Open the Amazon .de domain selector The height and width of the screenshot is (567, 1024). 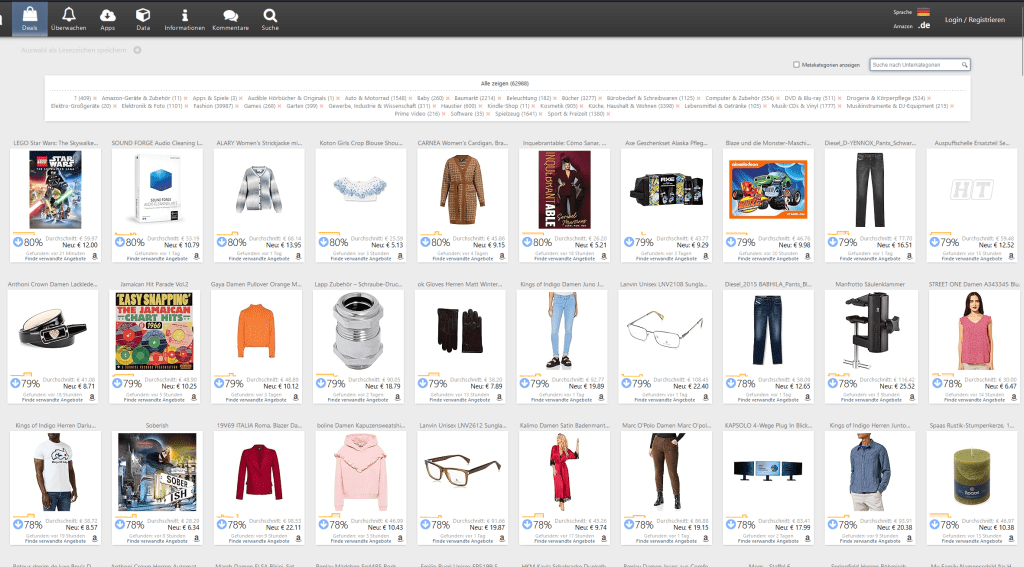(924, 25)
